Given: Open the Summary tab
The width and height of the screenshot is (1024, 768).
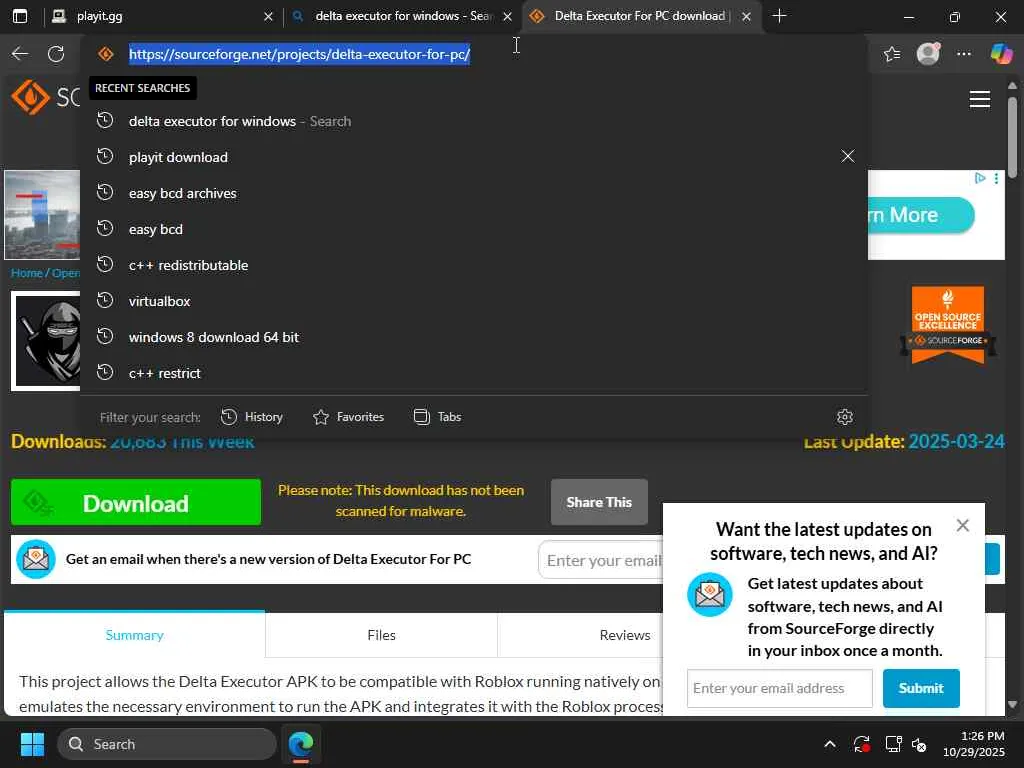Looking at the screenshot, I should click(x=135, y=635).
